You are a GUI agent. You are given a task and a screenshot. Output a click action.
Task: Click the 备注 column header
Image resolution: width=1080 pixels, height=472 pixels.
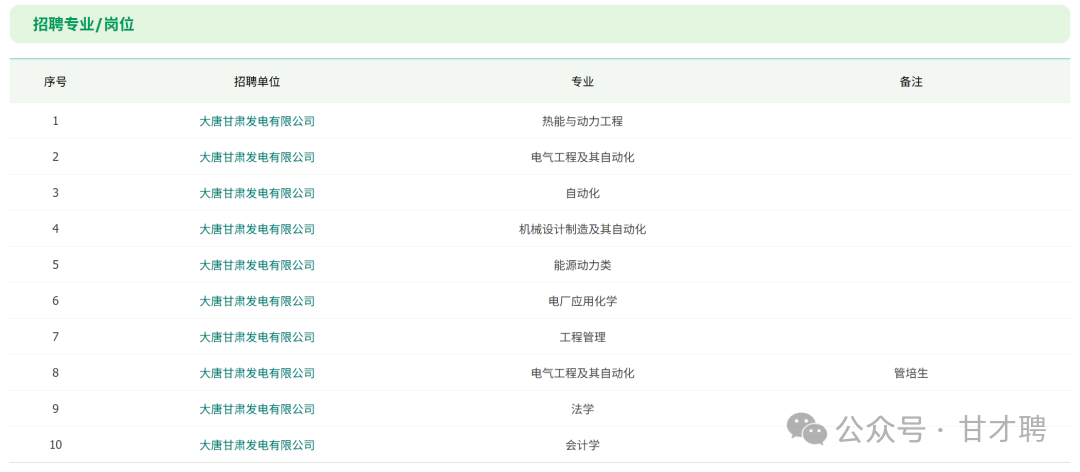coord(911,82)
